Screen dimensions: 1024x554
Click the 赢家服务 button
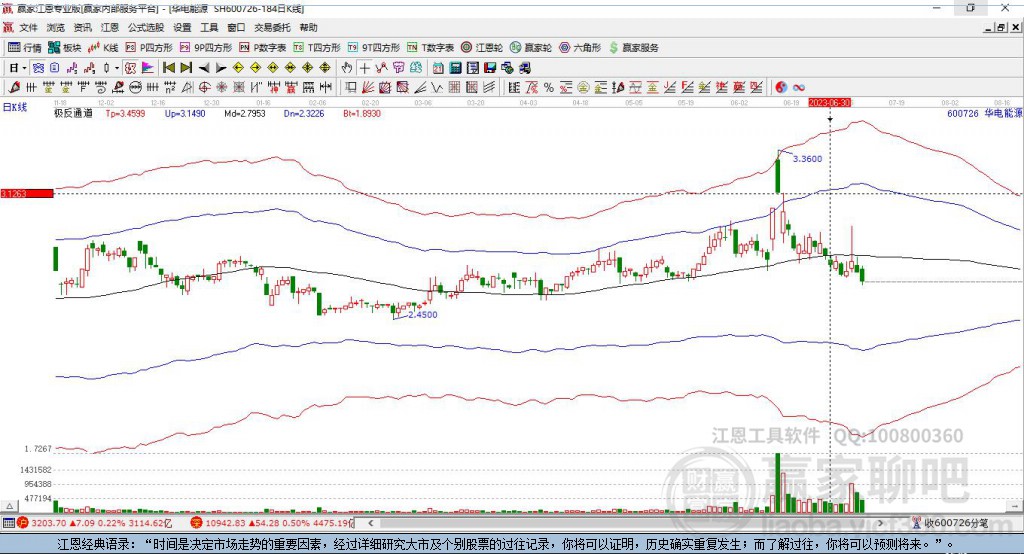coord(634,47)
